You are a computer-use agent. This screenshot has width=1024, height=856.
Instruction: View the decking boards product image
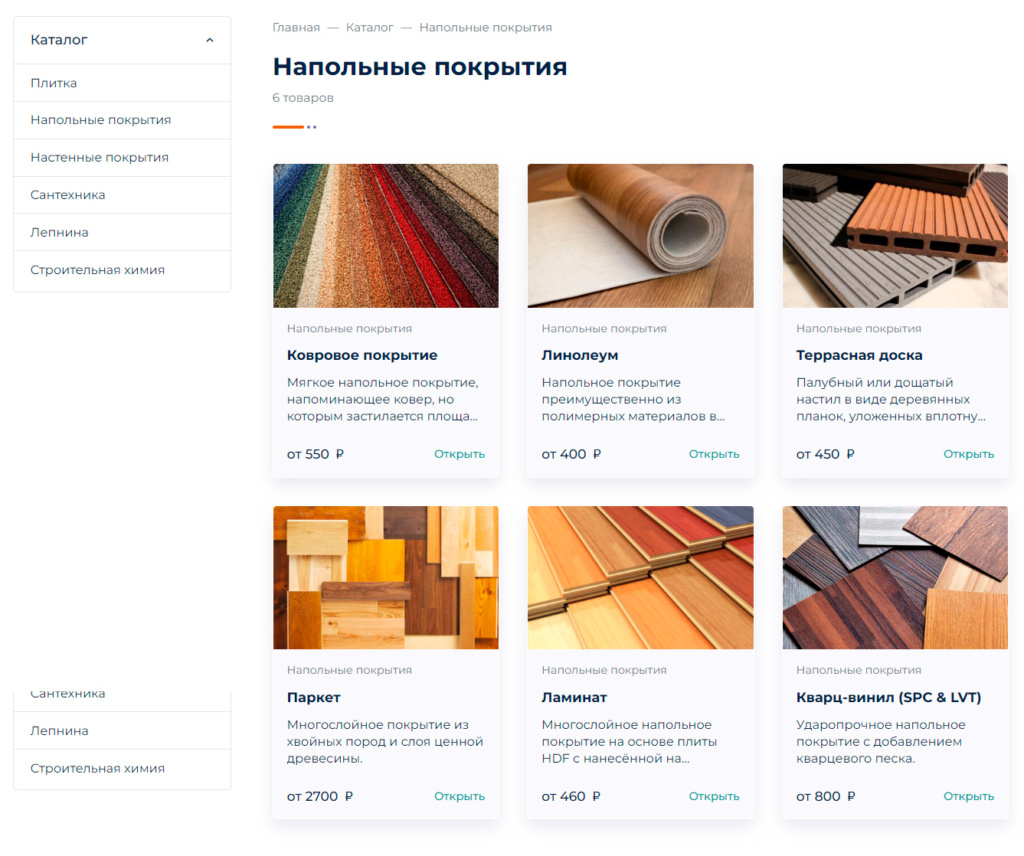[x=895, y=236]
